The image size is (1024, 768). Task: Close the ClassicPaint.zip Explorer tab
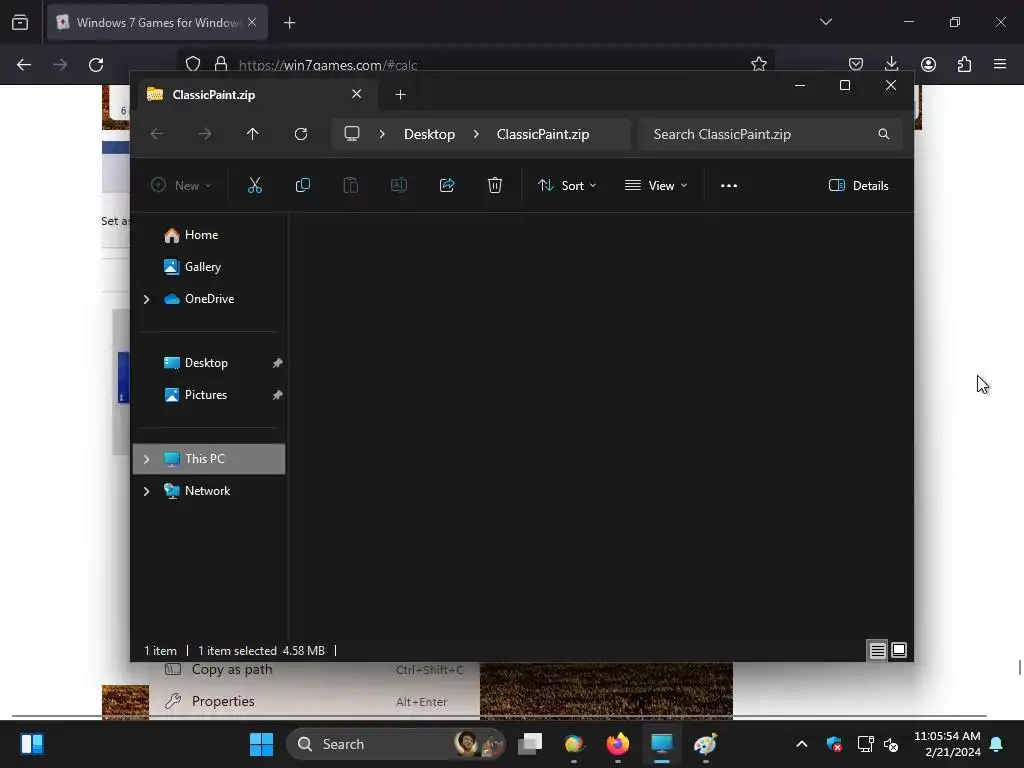point(357,94)
